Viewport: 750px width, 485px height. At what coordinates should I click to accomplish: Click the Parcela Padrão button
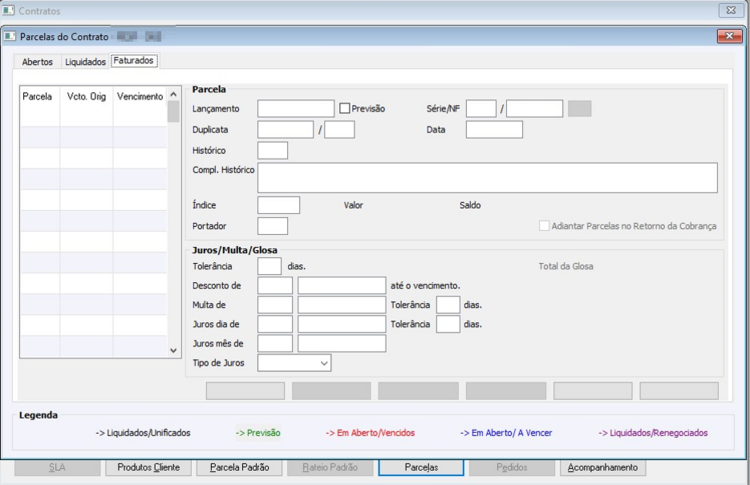239,467
